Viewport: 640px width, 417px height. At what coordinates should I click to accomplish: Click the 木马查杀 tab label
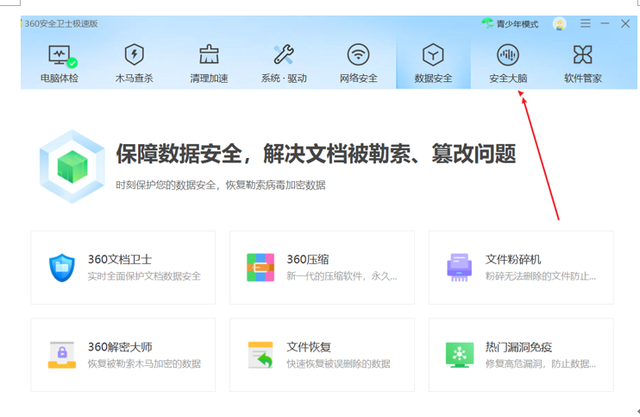click(134, 78)
